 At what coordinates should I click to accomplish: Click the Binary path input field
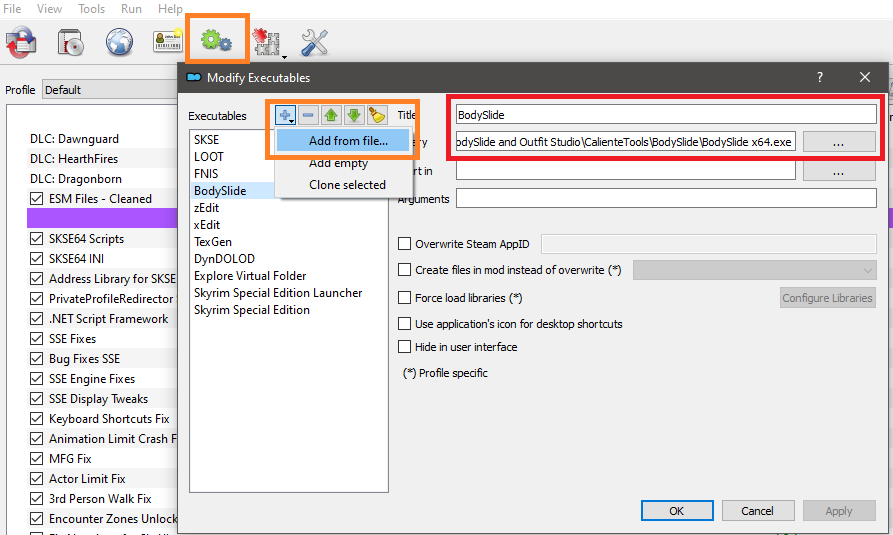coord(625,142)
